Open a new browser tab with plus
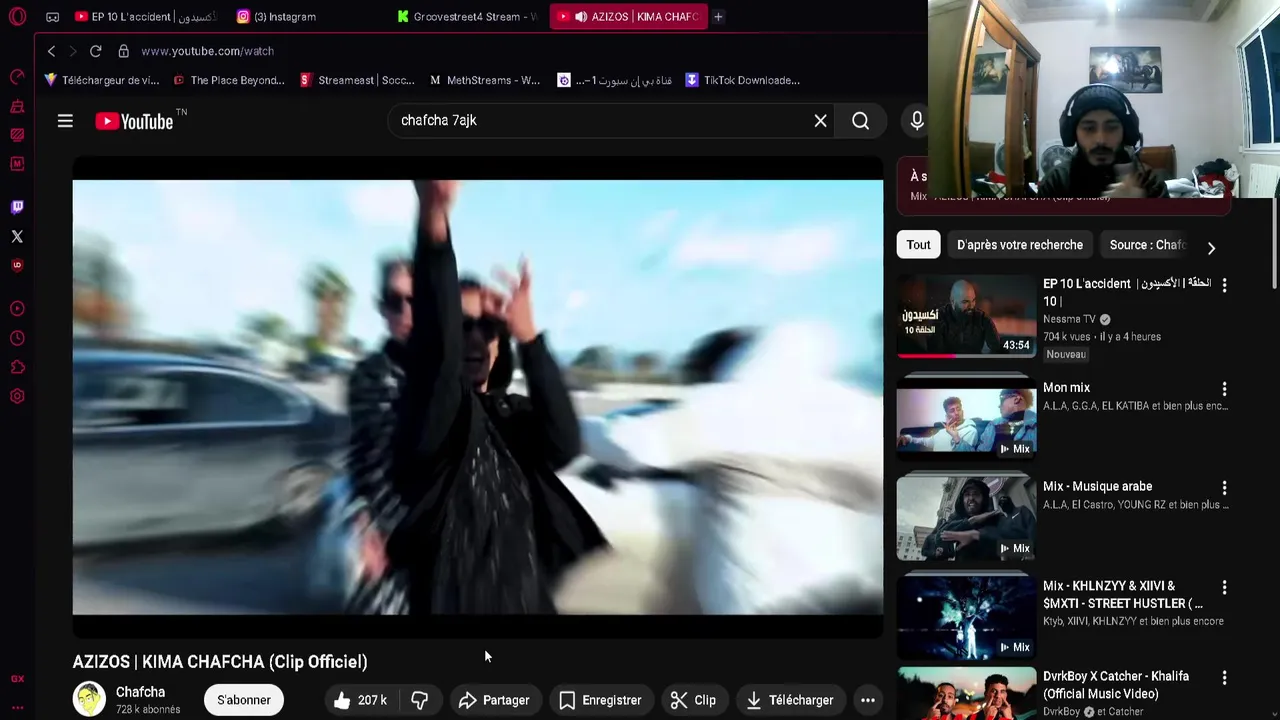The image size is (1280, 720). click(x=718, y=17)
